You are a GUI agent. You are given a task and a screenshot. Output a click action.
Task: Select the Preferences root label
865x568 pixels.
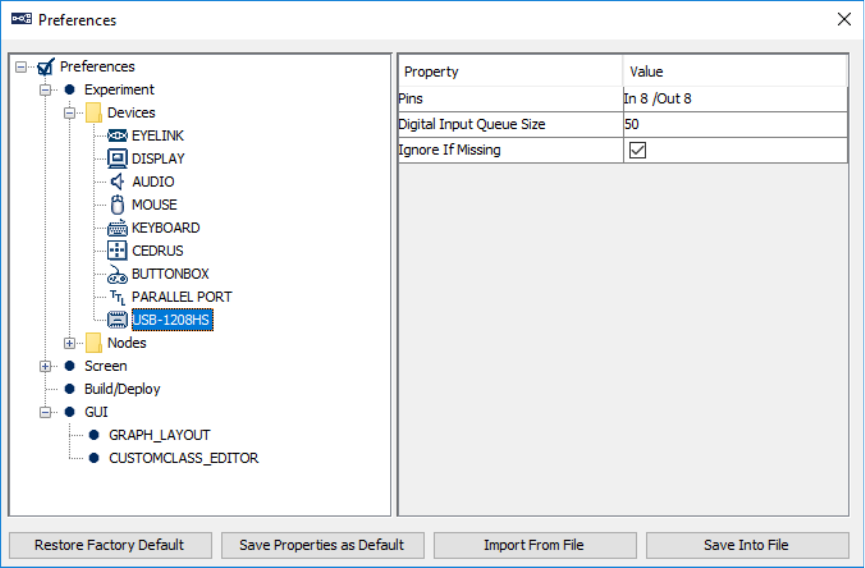point(98,67)
